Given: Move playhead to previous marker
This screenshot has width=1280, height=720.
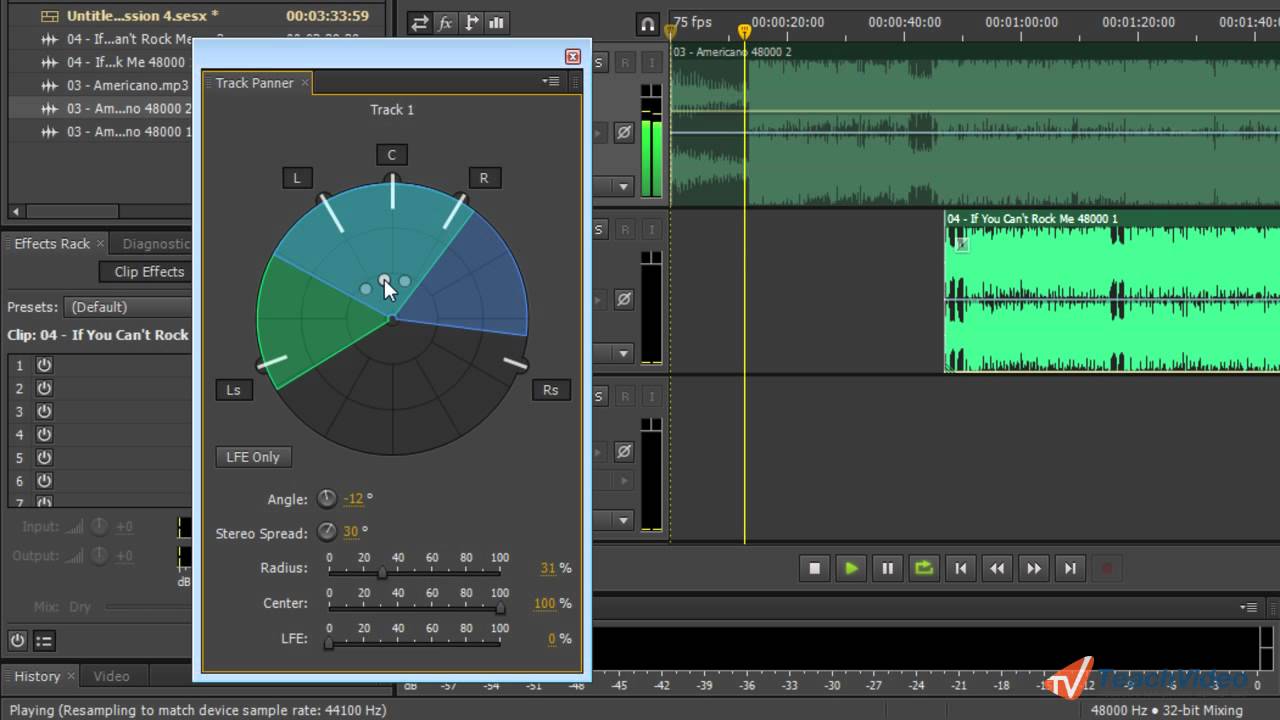Looking at the screenshot, I should (x=960, y=568).
